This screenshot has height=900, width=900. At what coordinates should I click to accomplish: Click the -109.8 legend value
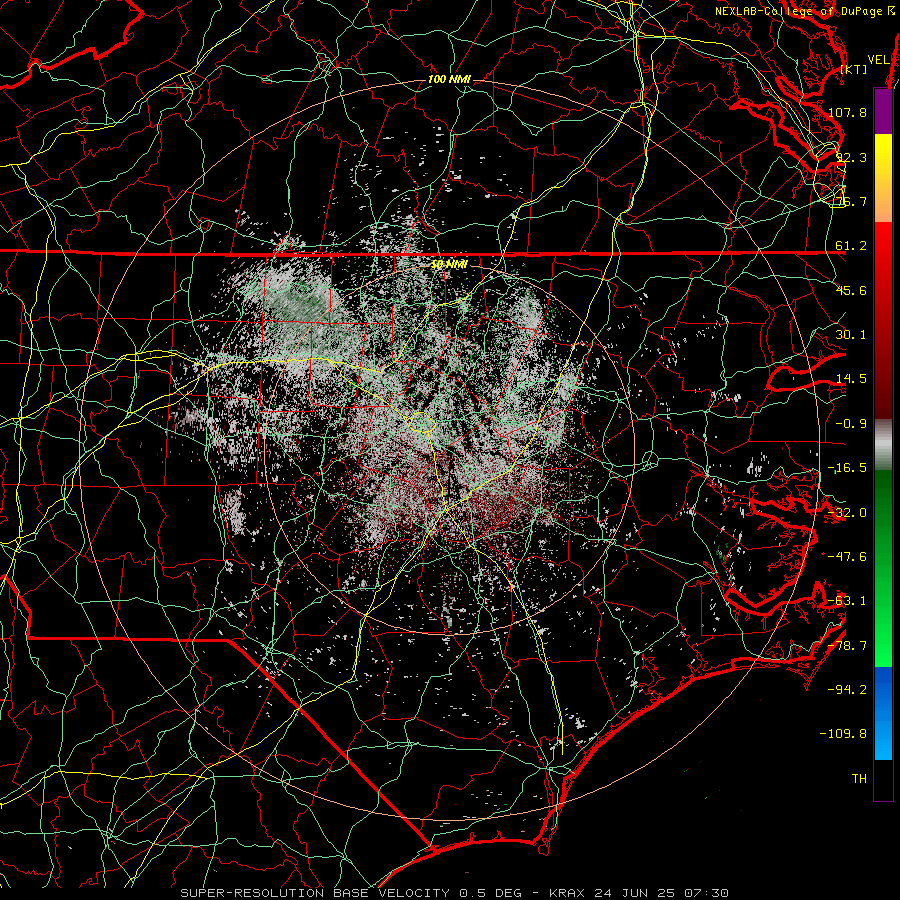844,734
